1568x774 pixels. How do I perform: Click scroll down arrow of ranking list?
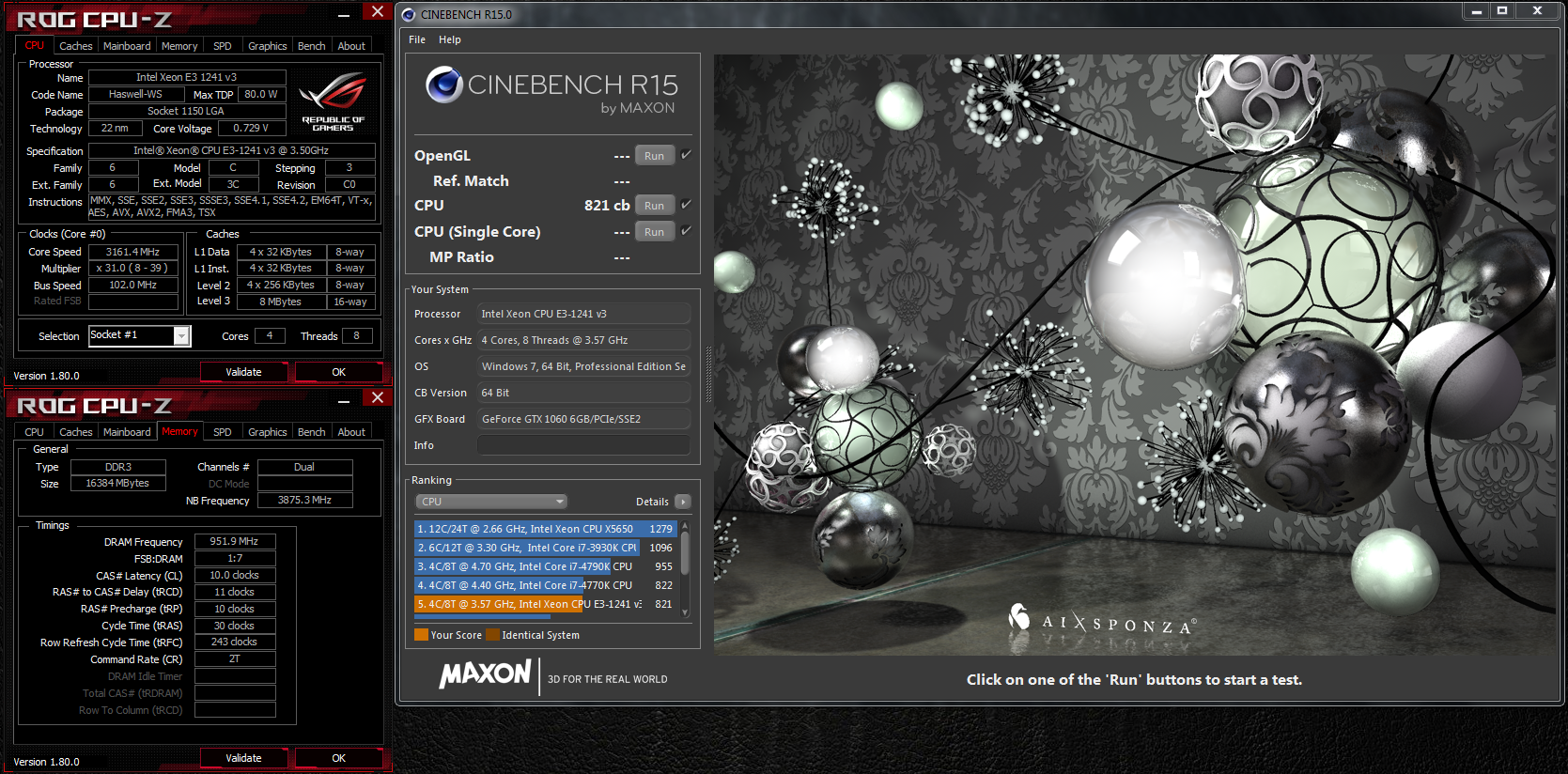(x=685, y=612)
